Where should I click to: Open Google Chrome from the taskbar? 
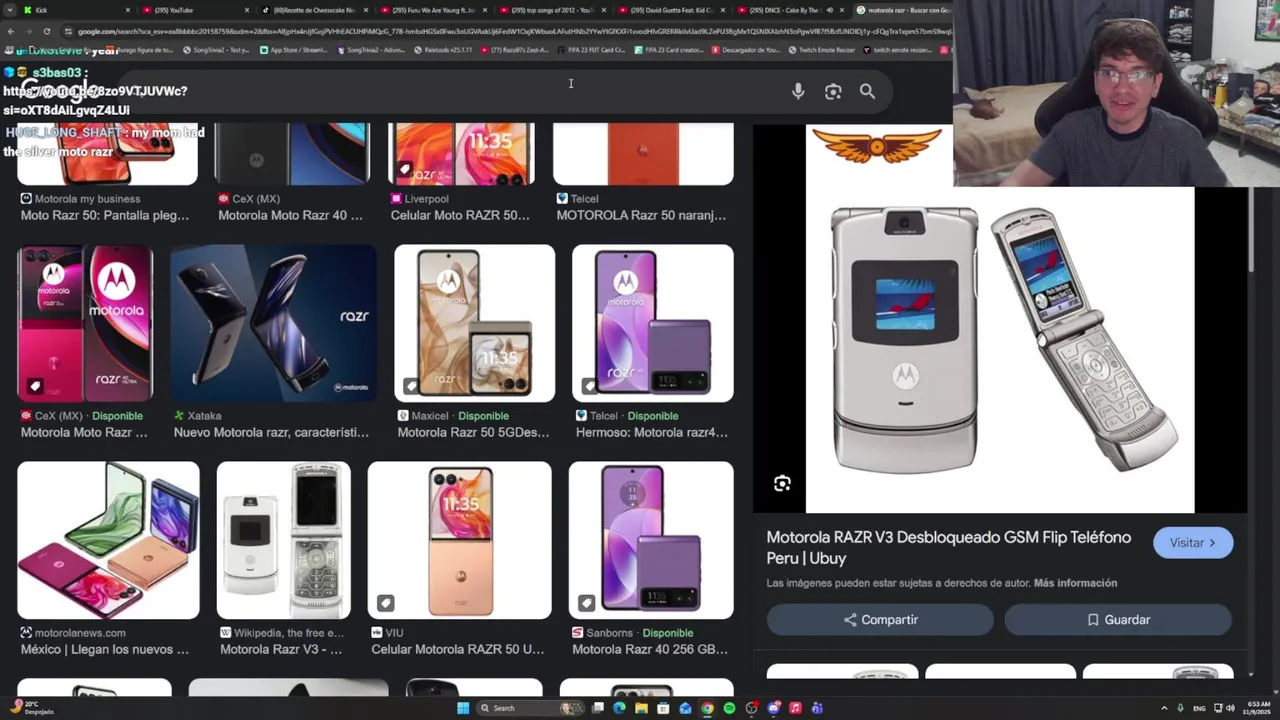[x=707, y=708]
